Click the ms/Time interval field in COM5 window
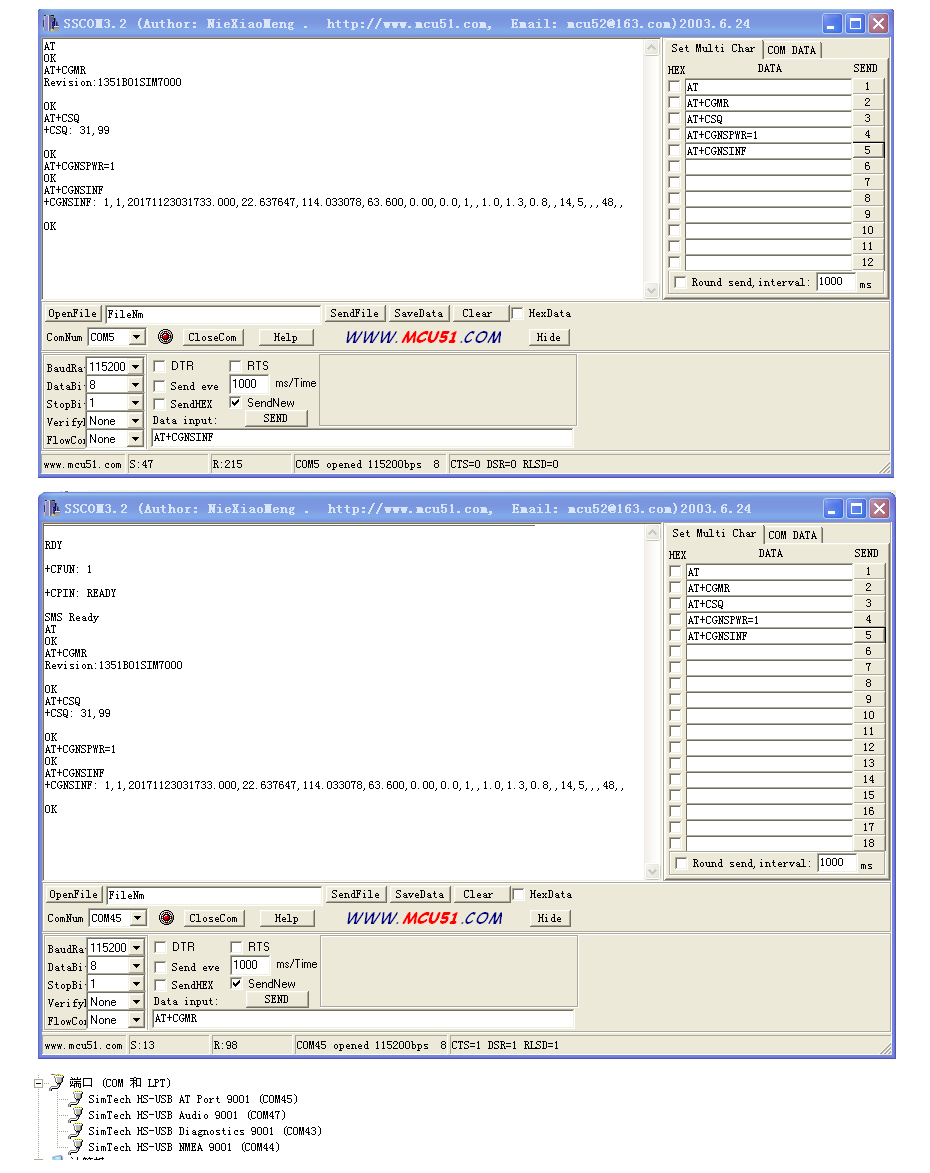 [249, 384]
